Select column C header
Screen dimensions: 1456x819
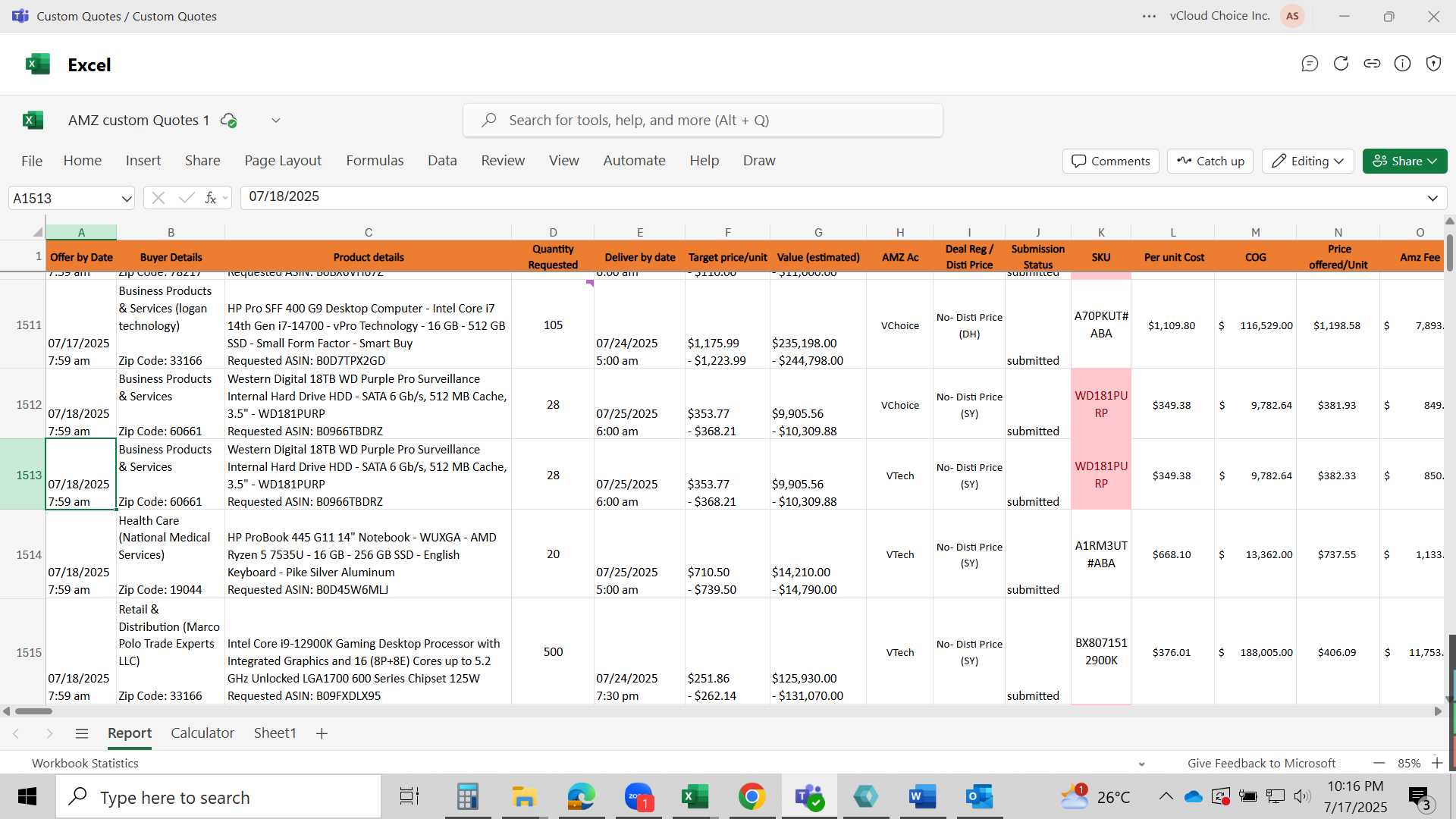[368, 232]
